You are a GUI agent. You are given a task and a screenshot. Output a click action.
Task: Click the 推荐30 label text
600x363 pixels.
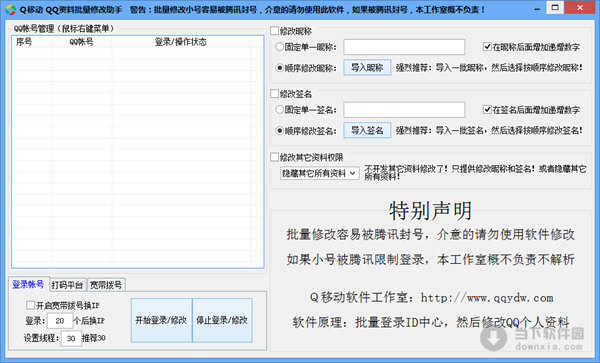click(94, 338)
